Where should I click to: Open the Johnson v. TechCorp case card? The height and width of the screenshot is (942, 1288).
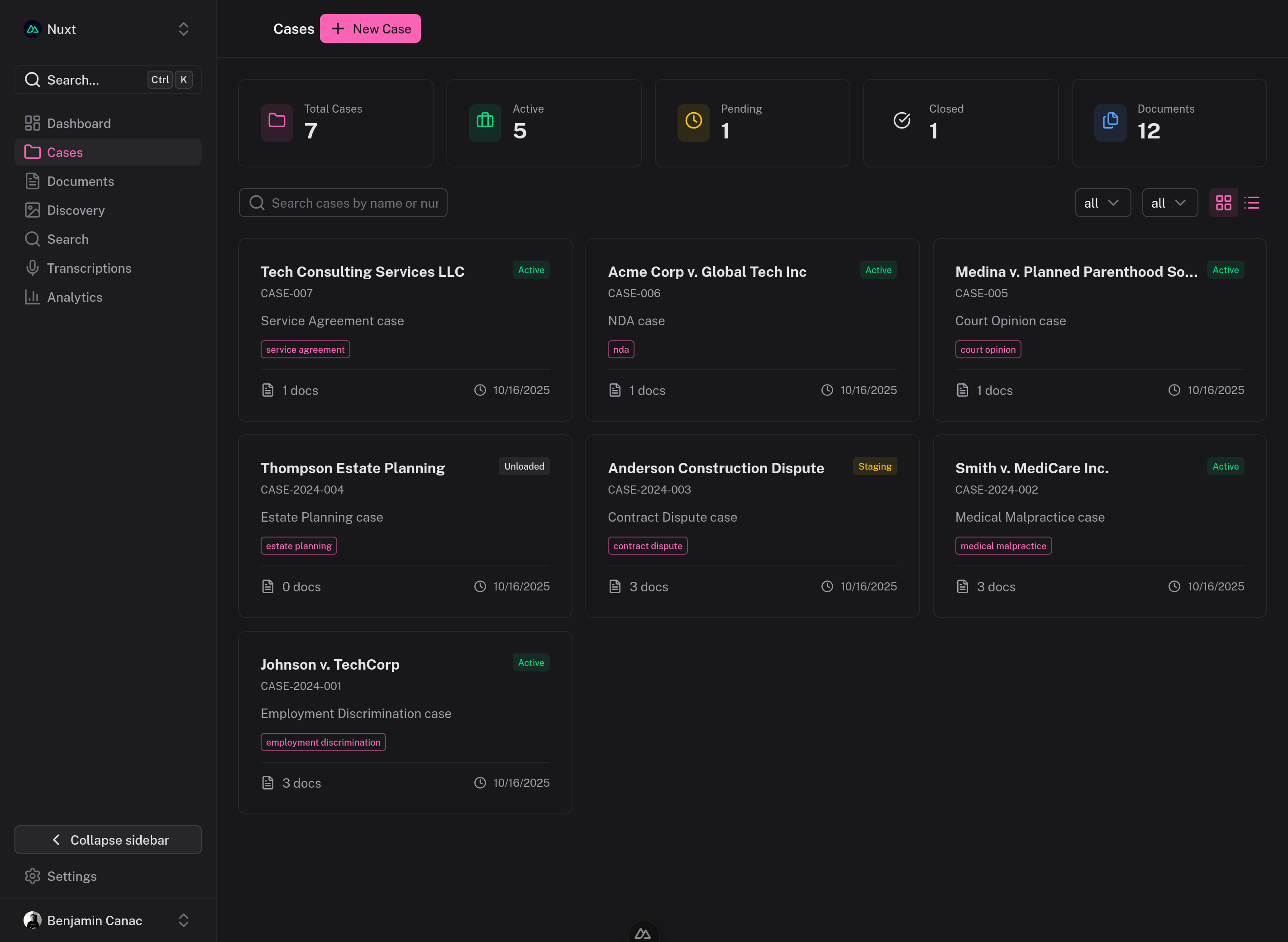pos(330,665)
